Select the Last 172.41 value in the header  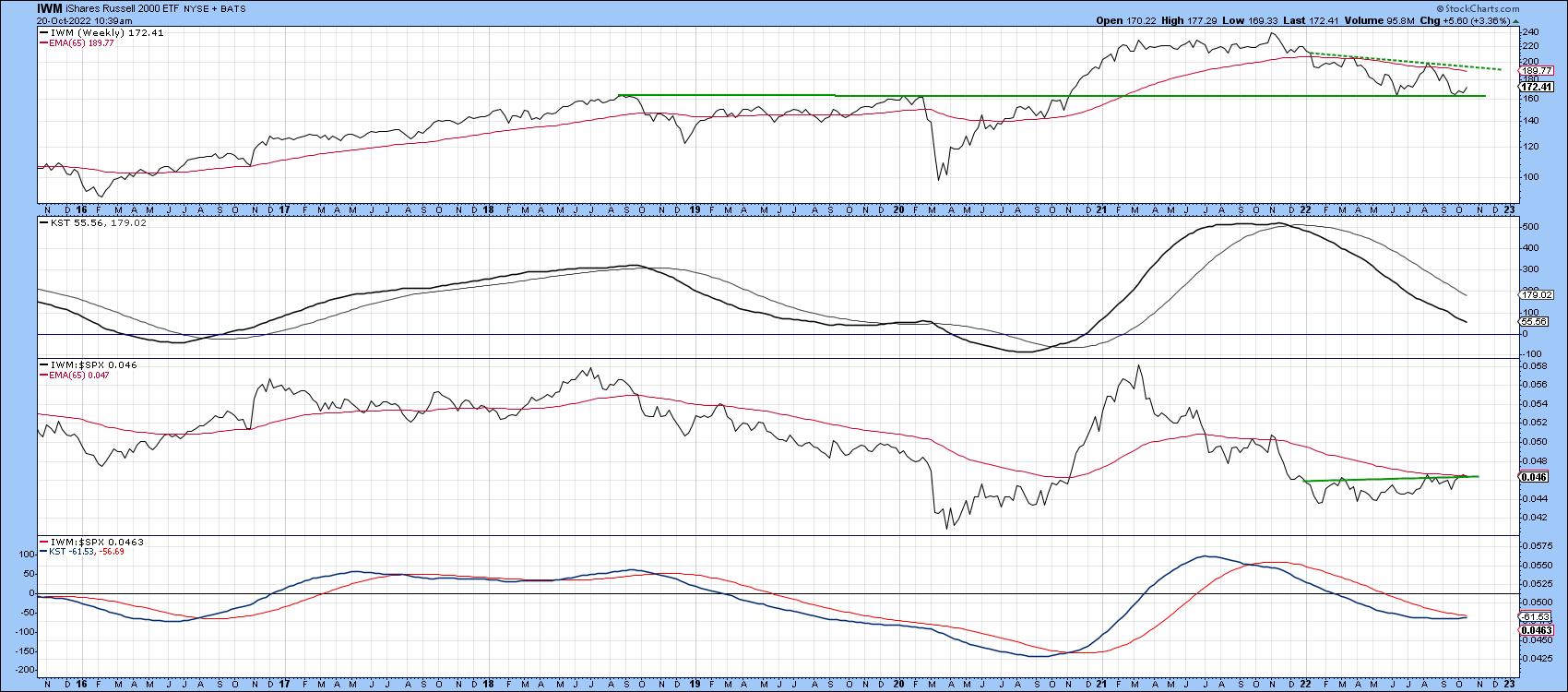point(1309,19)
